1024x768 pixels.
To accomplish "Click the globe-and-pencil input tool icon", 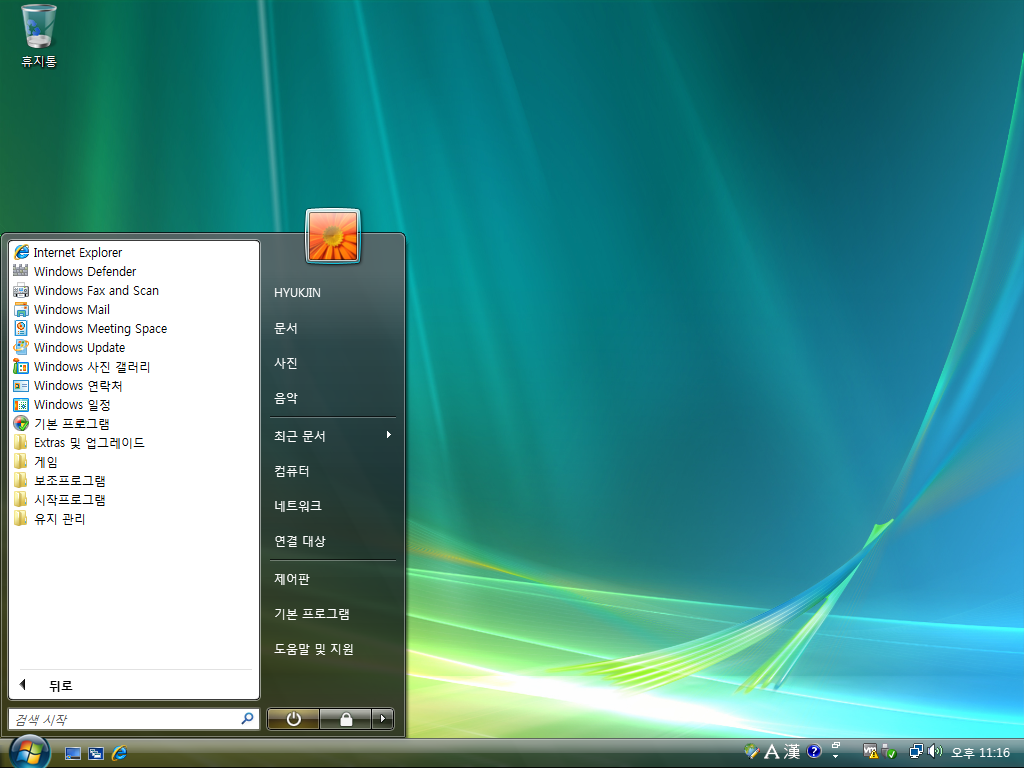I will (752, 751).
